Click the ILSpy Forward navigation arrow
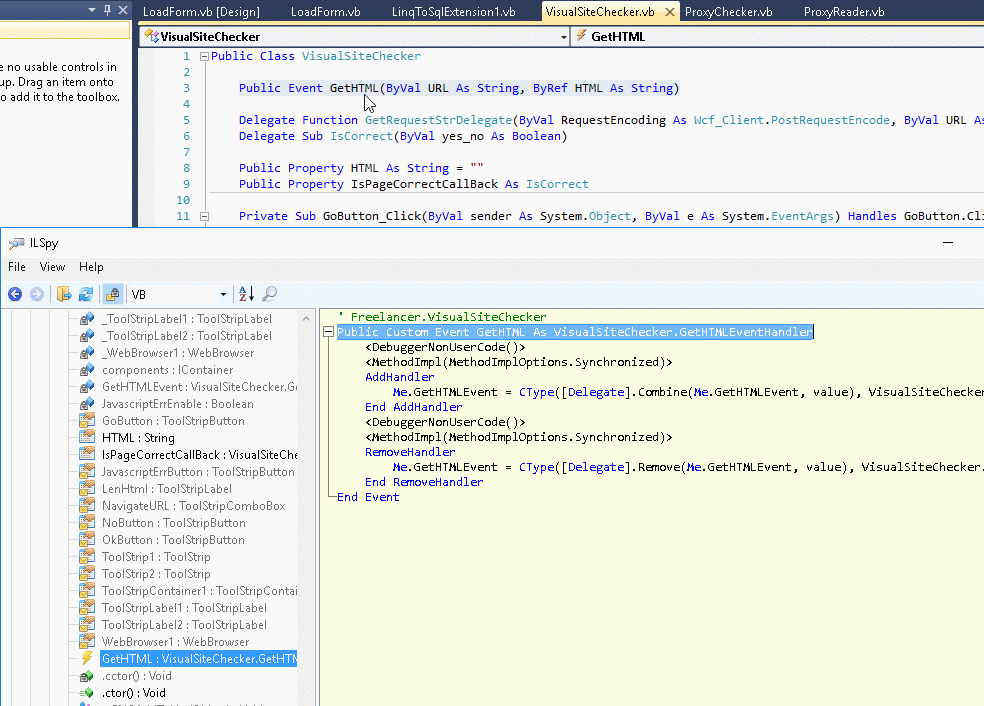The height and width of the screenshot is (706, 984). pos(37,294)
